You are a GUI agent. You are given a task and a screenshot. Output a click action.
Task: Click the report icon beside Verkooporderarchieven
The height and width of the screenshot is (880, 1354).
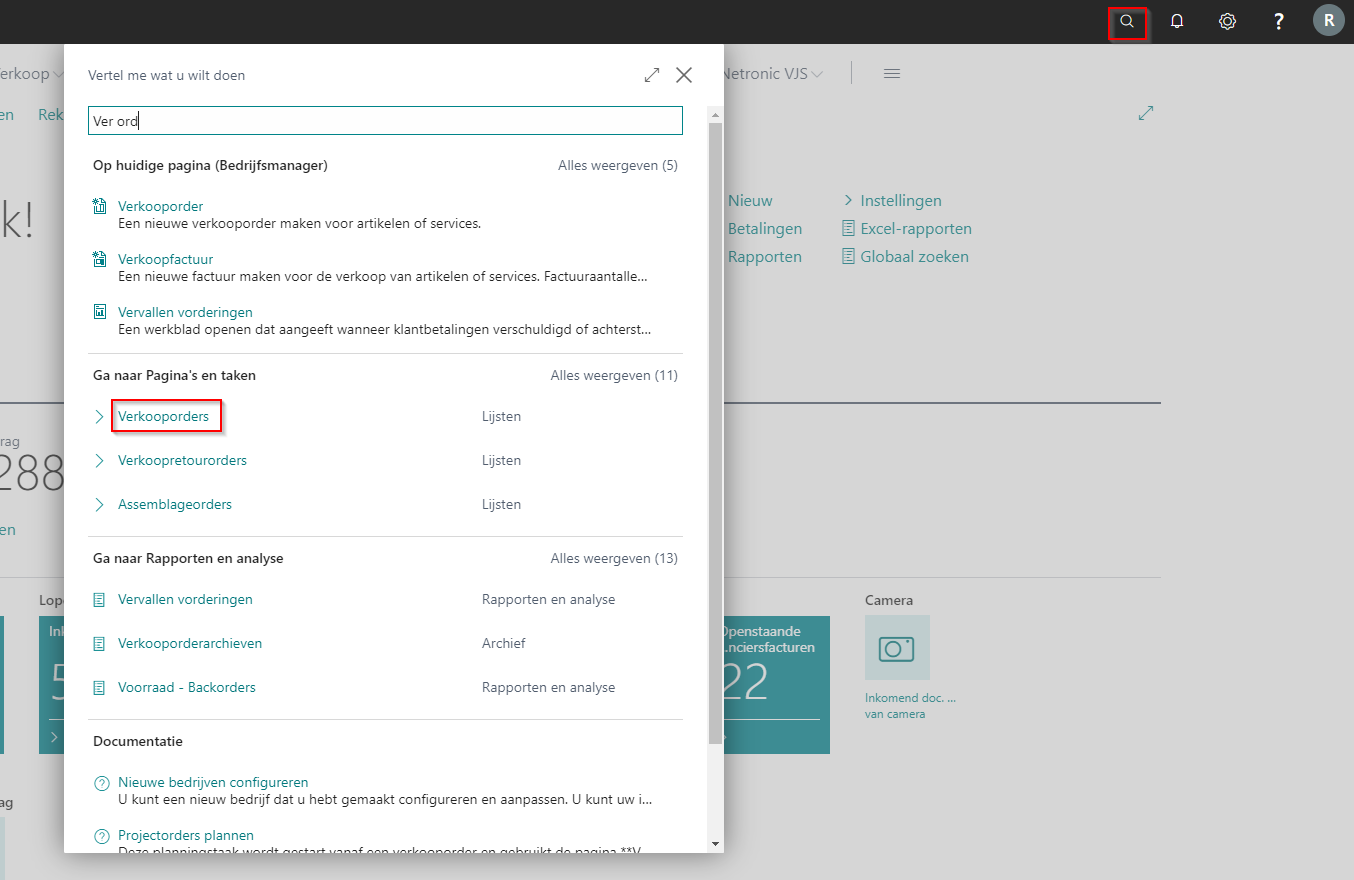coord(99,644)
